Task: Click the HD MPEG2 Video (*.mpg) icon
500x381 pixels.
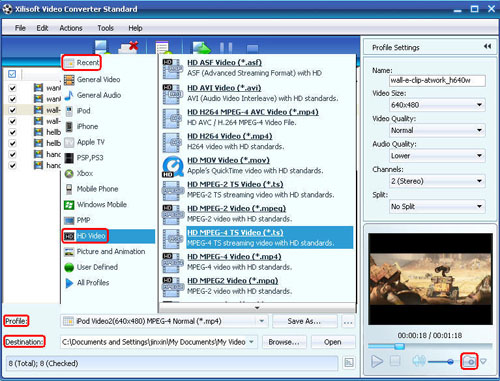Action: (173, 286)
